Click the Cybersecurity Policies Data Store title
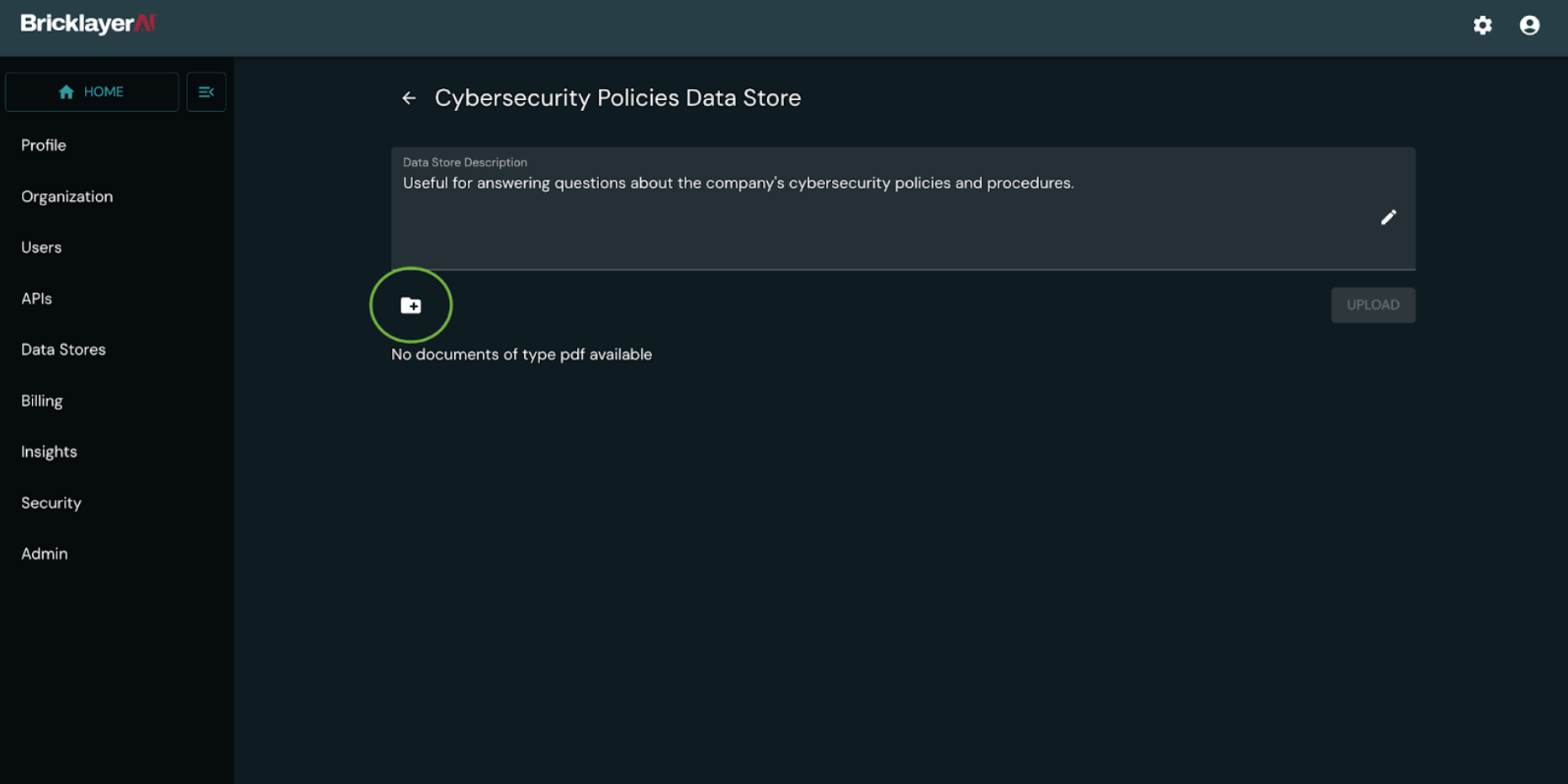 pyautogui.click(x=617, y=98)
